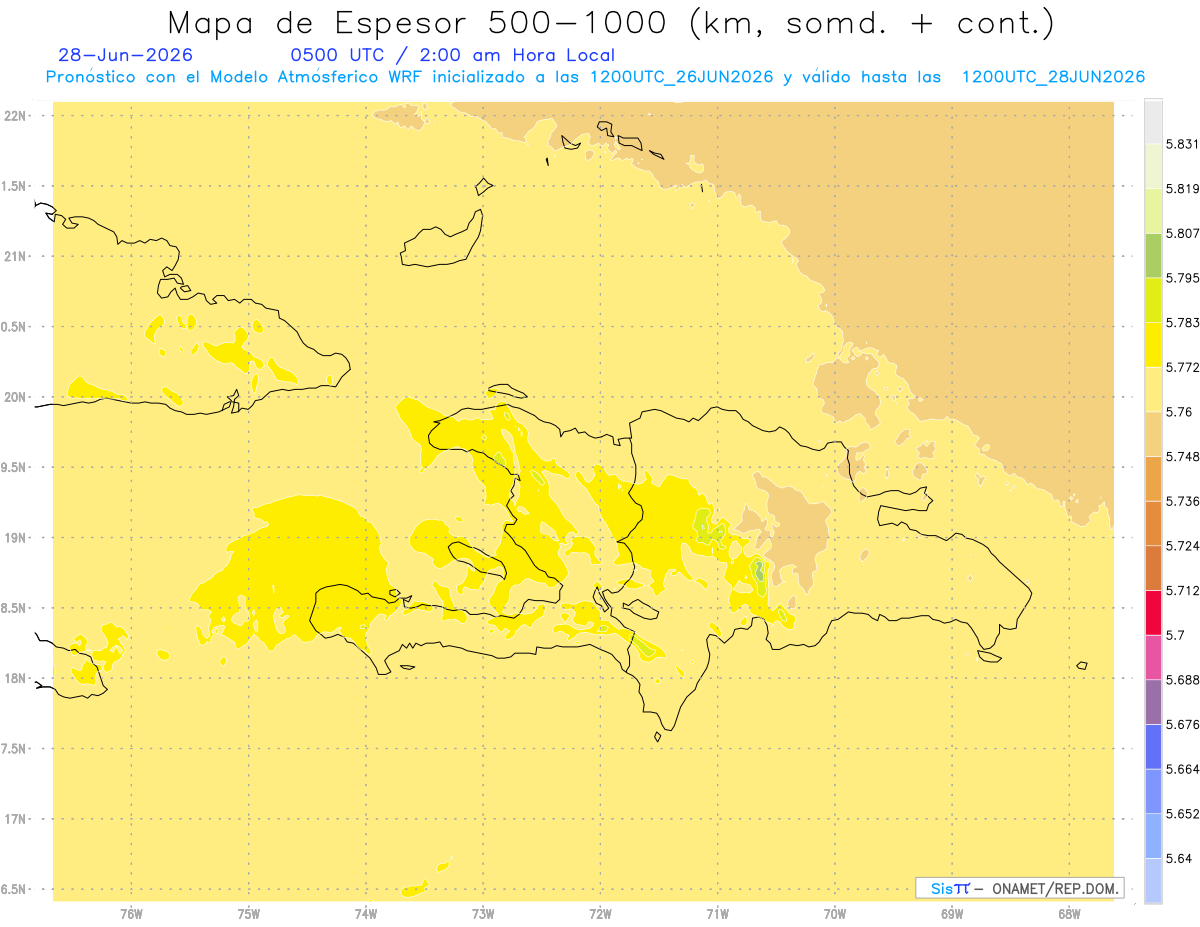This screenshot has width=1200, height=927.
Task: Click the "7.5N" latitude label
Action: click(x=15, y=749)
